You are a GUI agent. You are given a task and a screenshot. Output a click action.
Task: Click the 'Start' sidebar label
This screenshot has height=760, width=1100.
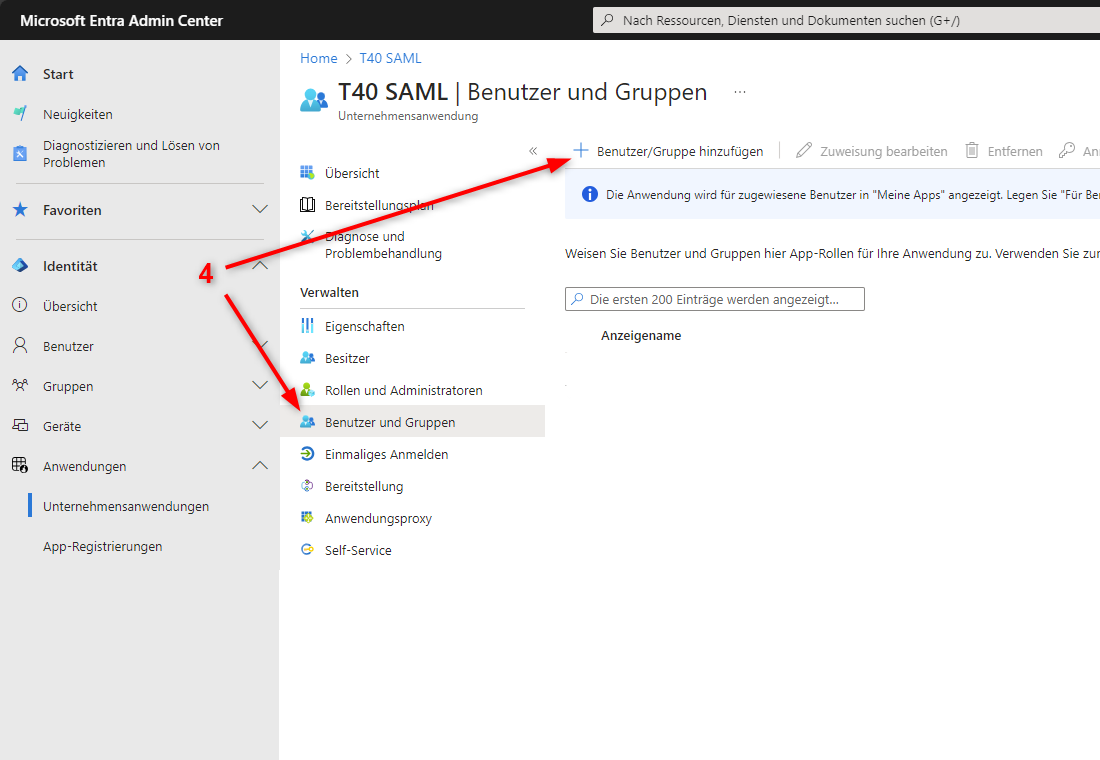tap(58, 74)
